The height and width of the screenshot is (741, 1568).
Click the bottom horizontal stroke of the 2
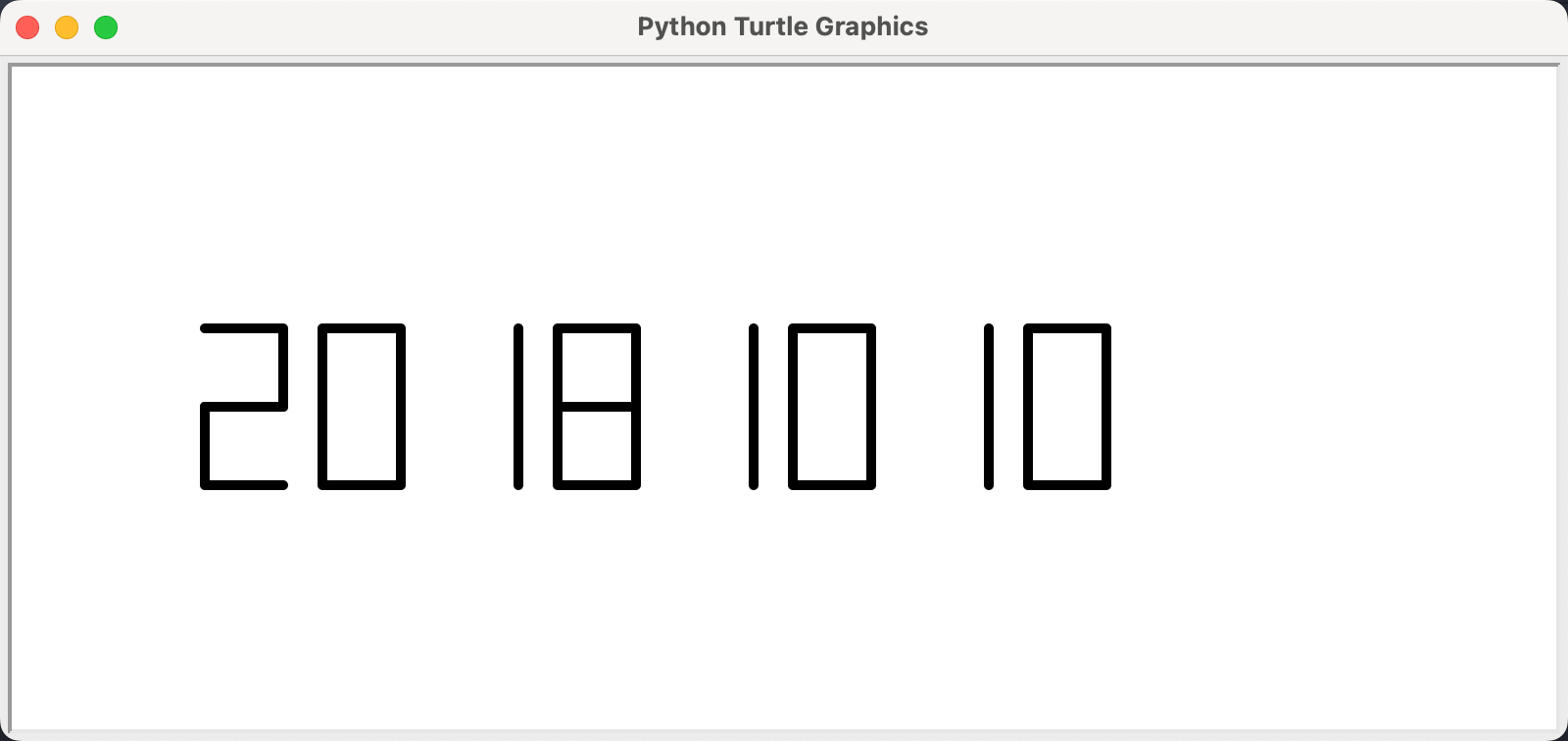pyautogui.click(x=244, y=485)
